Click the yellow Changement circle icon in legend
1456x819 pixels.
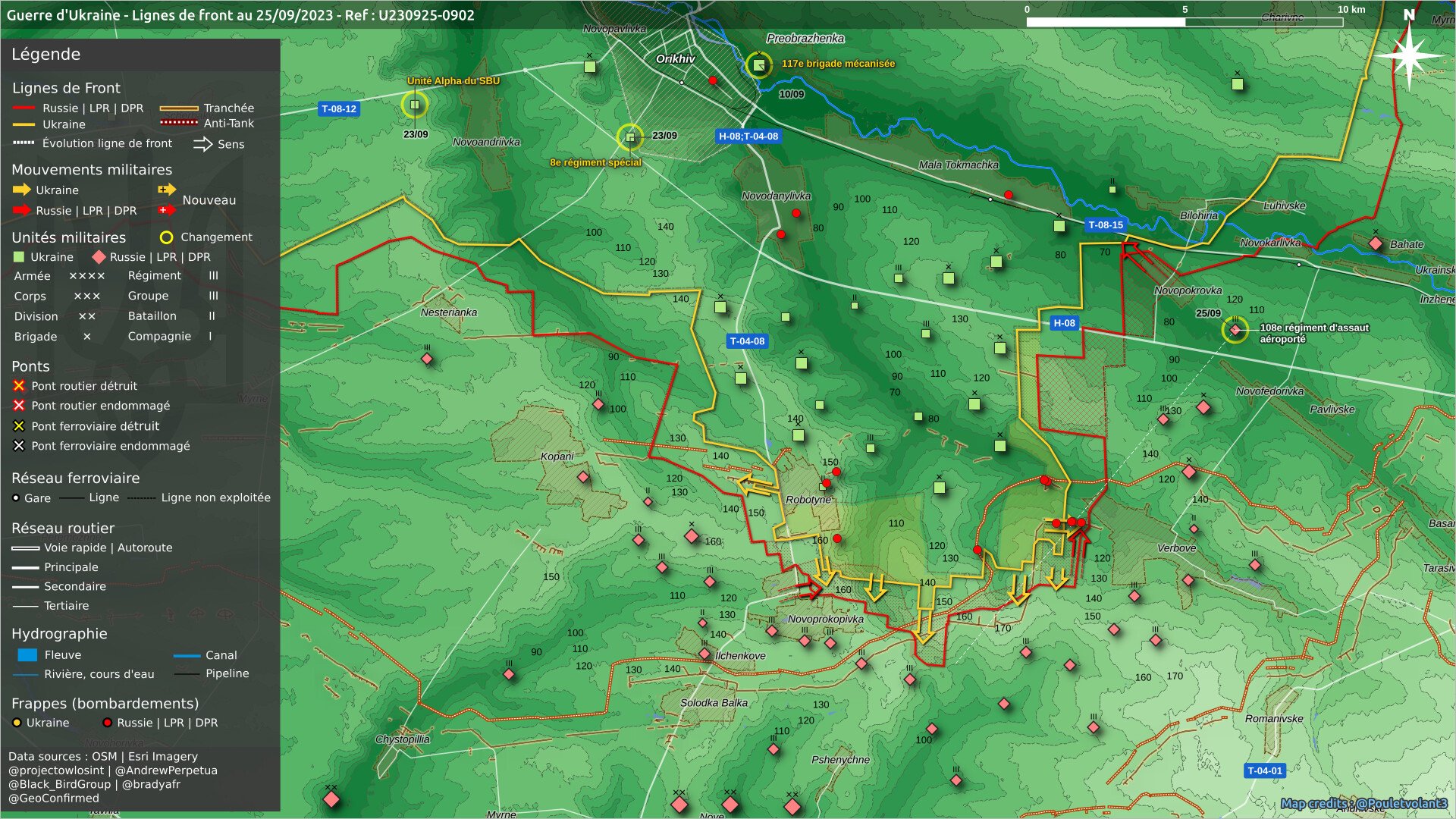point(167,237)
